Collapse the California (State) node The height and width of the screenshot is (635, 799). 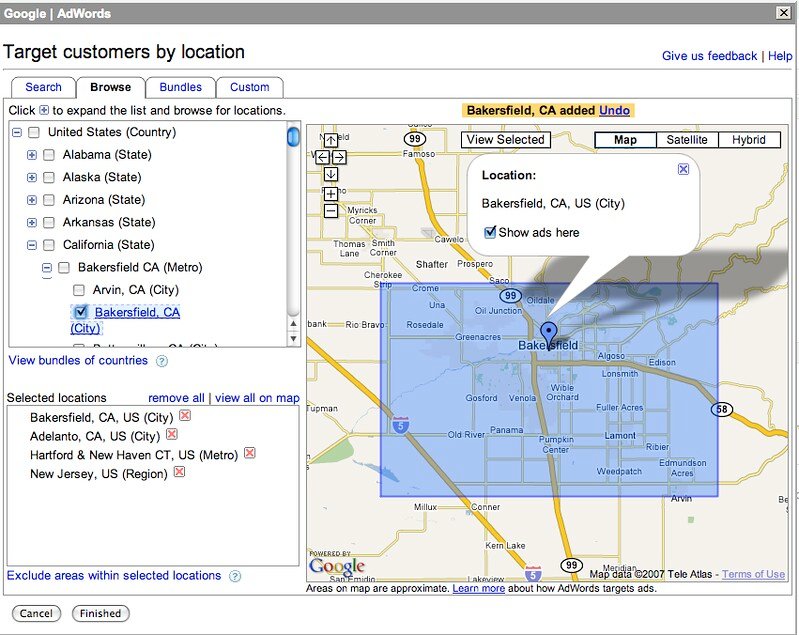click(32, 245)
